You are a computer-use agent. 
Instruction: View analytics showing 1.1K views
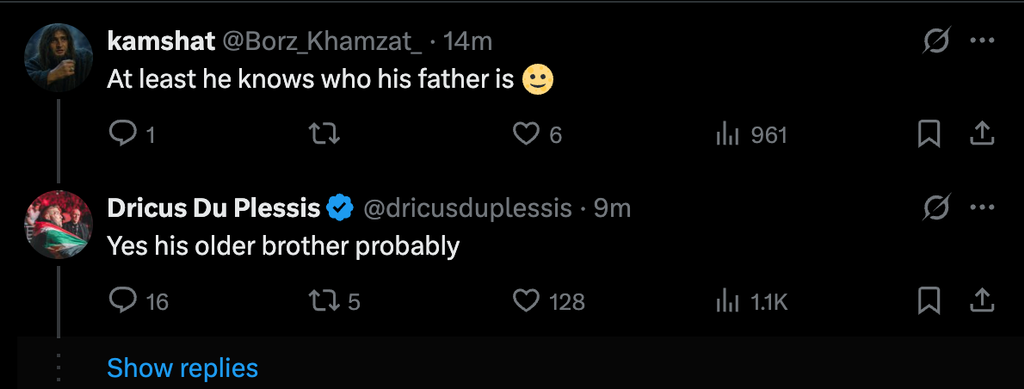(752, 302)
